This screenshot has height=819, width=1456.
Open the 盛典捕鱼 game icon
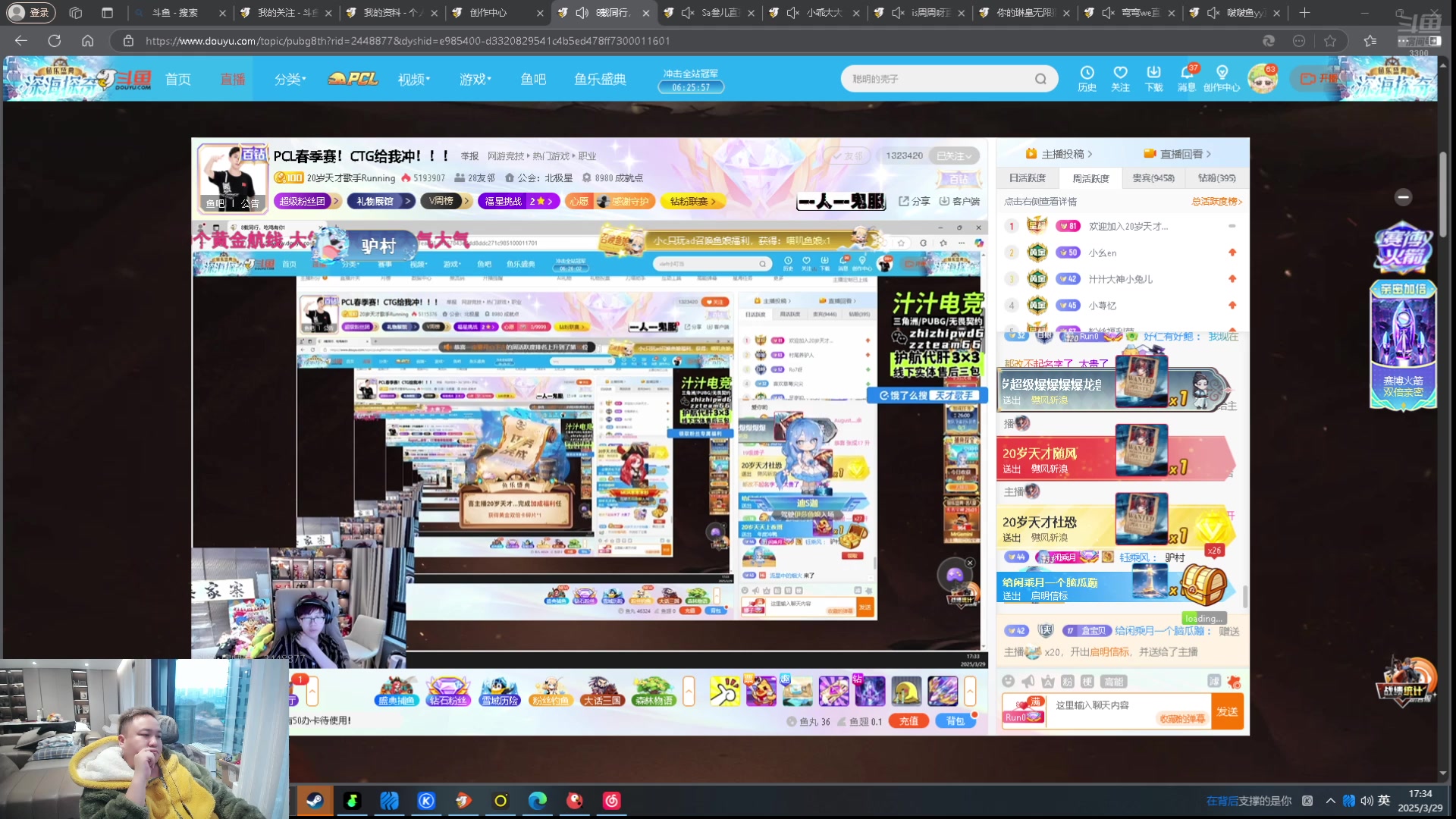pos(397,691)
